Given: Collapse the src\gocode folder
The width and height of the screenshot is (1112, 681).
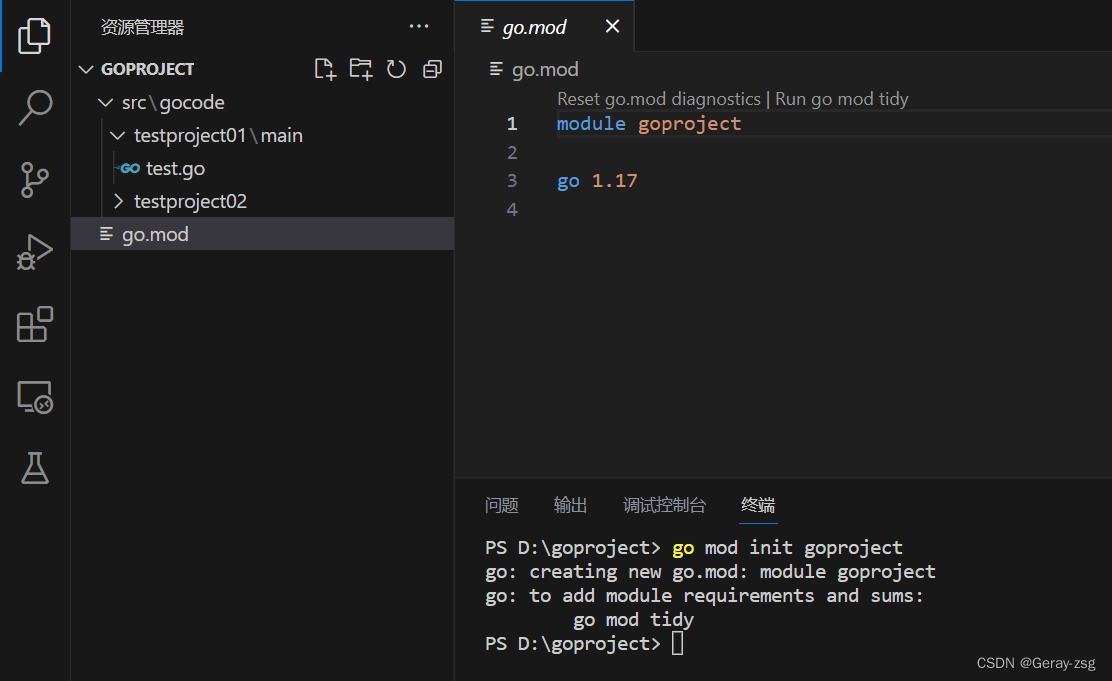Looking at the screenshot, I should 106,102.
